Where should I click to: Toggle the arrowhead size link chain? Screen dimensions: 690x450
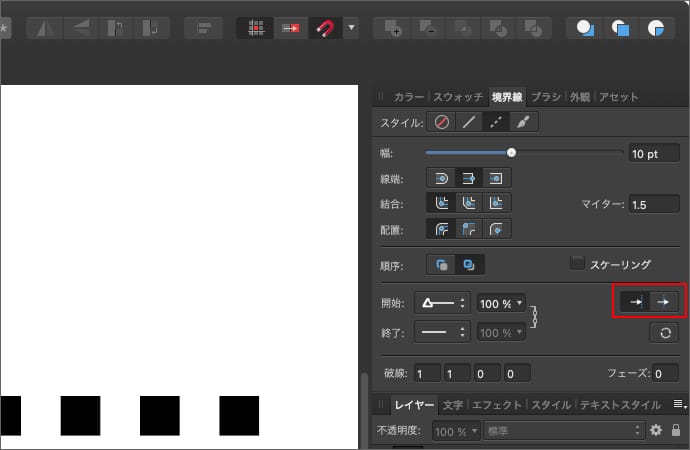(x=535, y=317)
